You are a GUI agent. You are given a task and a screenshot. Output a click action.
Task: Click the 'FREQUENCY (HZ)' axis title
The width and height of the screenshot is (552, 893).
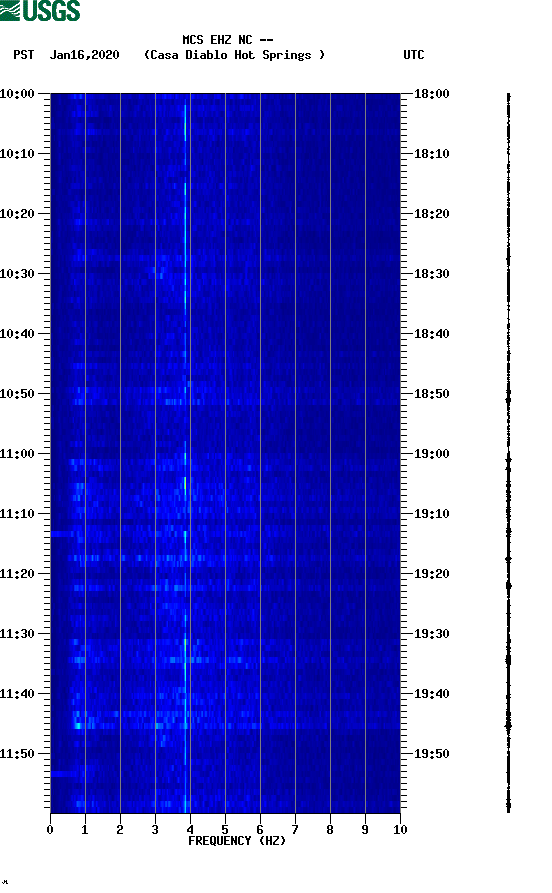click(x=237, y=841)
